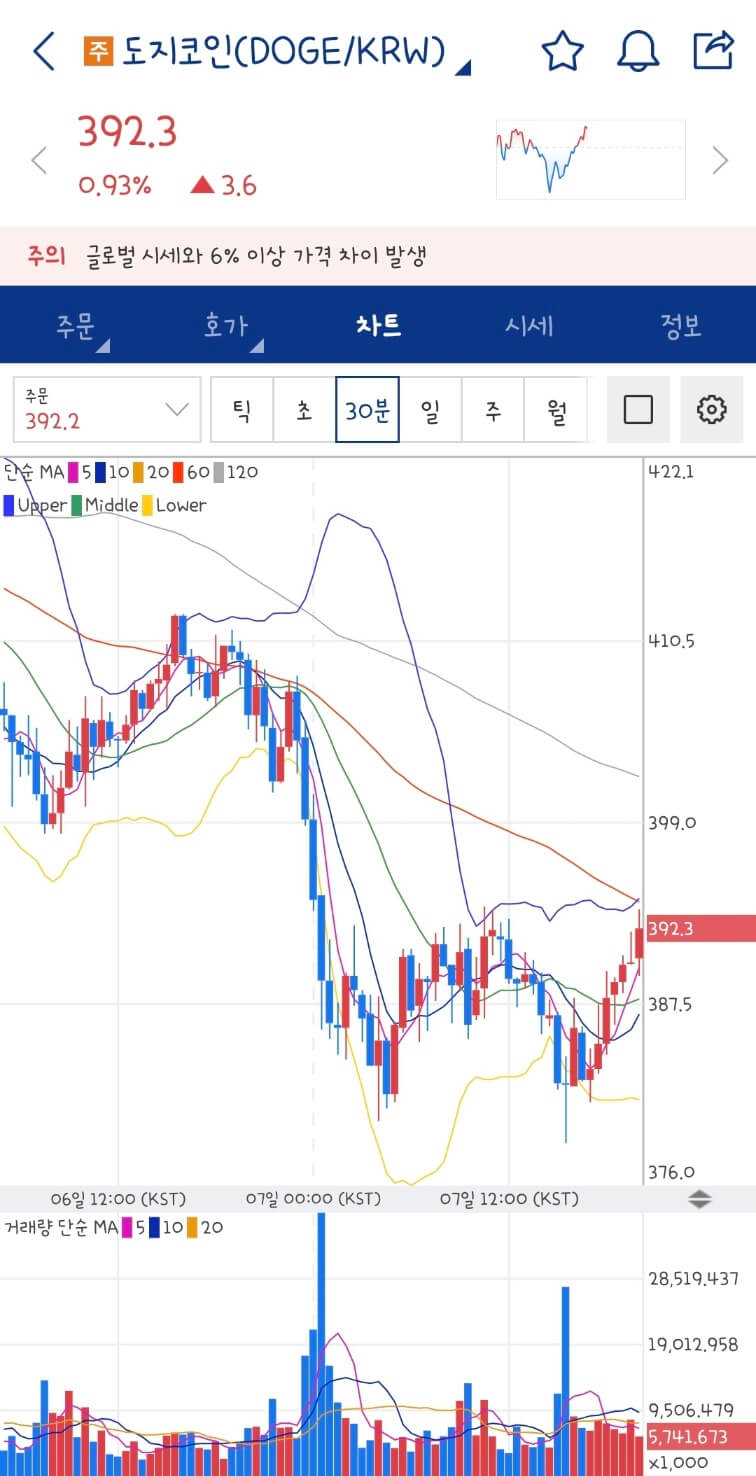Open price alerts via bell icon
This screenshot has height=1476, width=756.
[638, 51]
